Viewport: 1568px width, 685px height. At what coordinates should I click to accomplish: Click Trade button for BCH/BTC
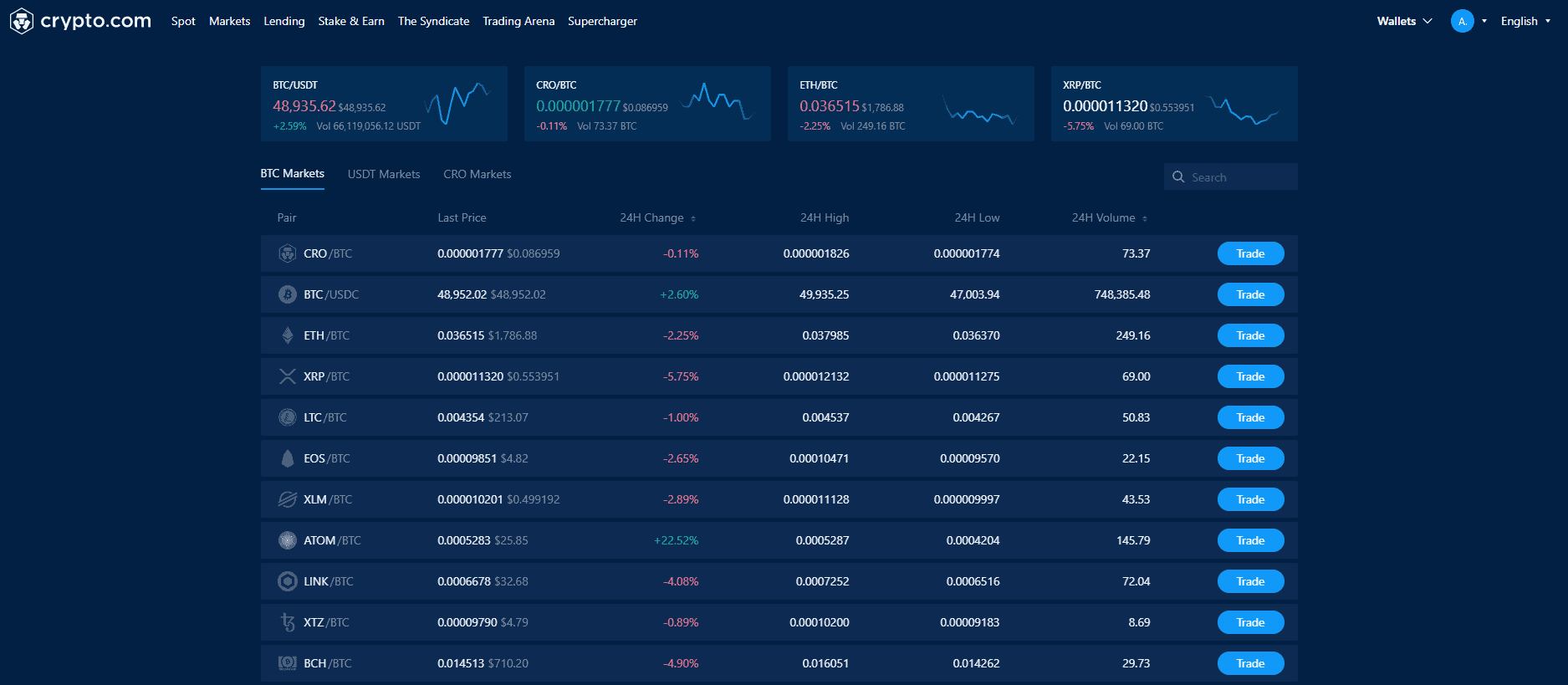pos(1250,663)
